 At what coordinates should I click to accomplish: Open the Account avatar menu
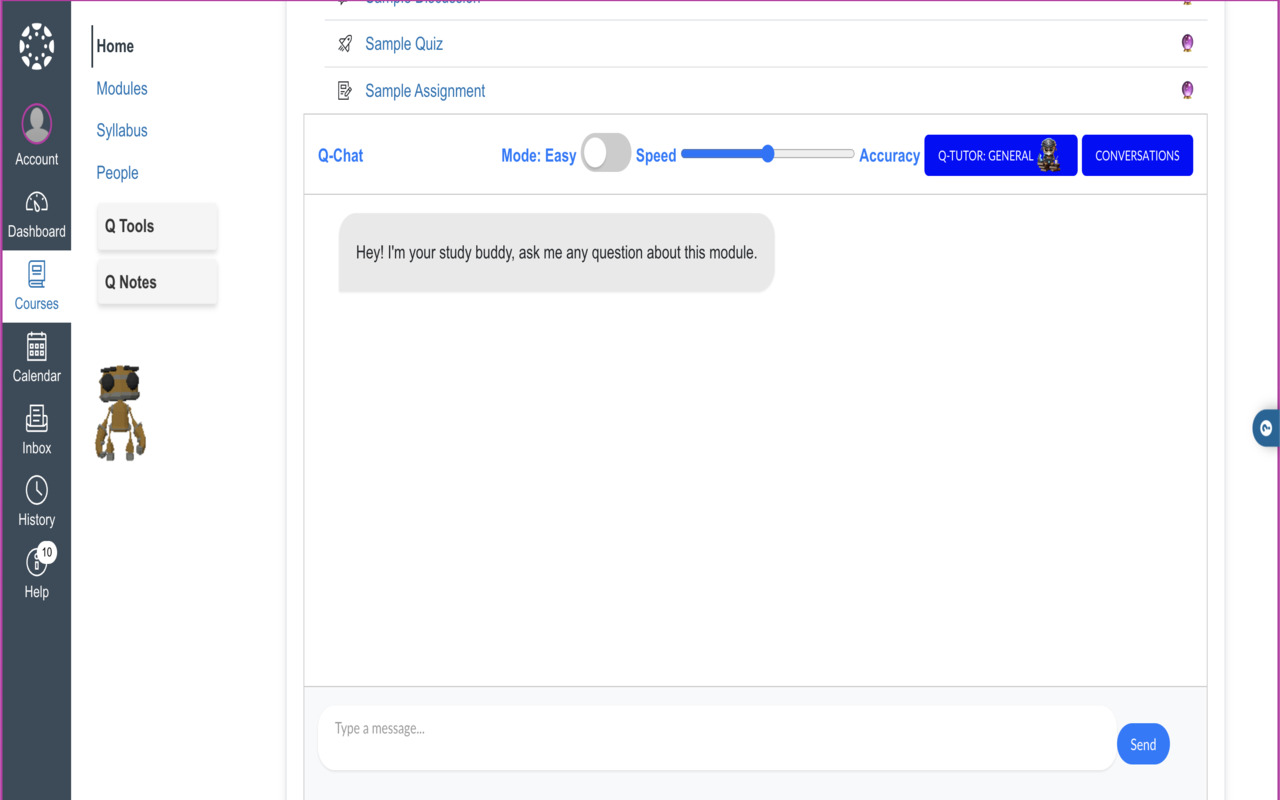click(x=37, y=124)
